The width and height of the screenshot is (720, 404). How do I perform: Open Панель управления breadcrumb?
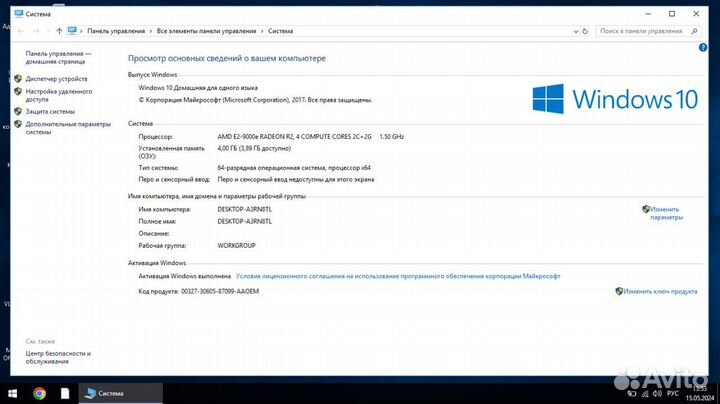click(116, 31)
